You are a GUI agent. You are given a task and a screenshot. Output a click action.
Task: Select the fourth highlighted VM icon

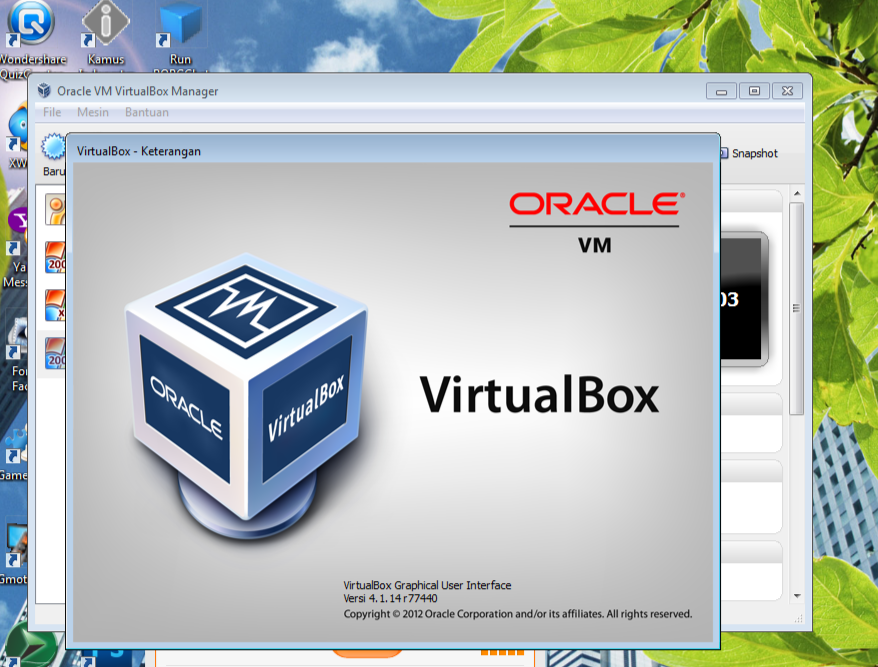[55, 353]
